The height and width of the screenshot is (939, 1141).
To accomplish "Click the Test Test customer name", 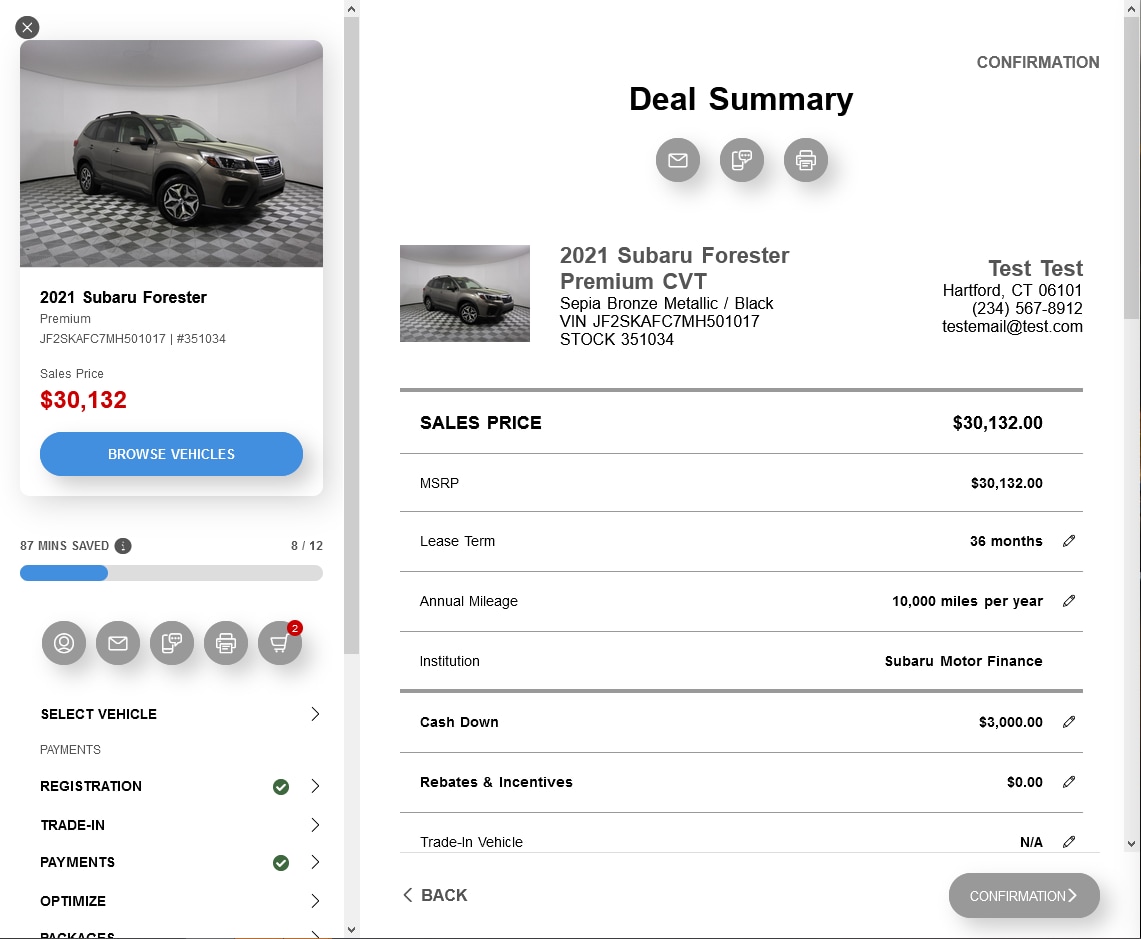I will pyautogui.click(x=1035, y=269).
